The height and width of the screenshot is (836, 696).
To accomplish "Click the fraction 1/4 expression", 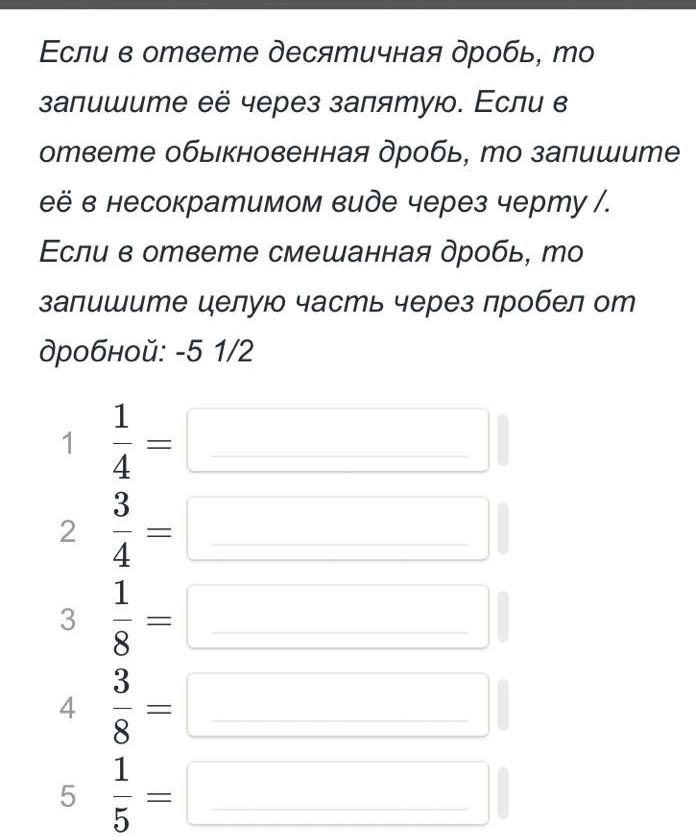I will tap(122, 443).
